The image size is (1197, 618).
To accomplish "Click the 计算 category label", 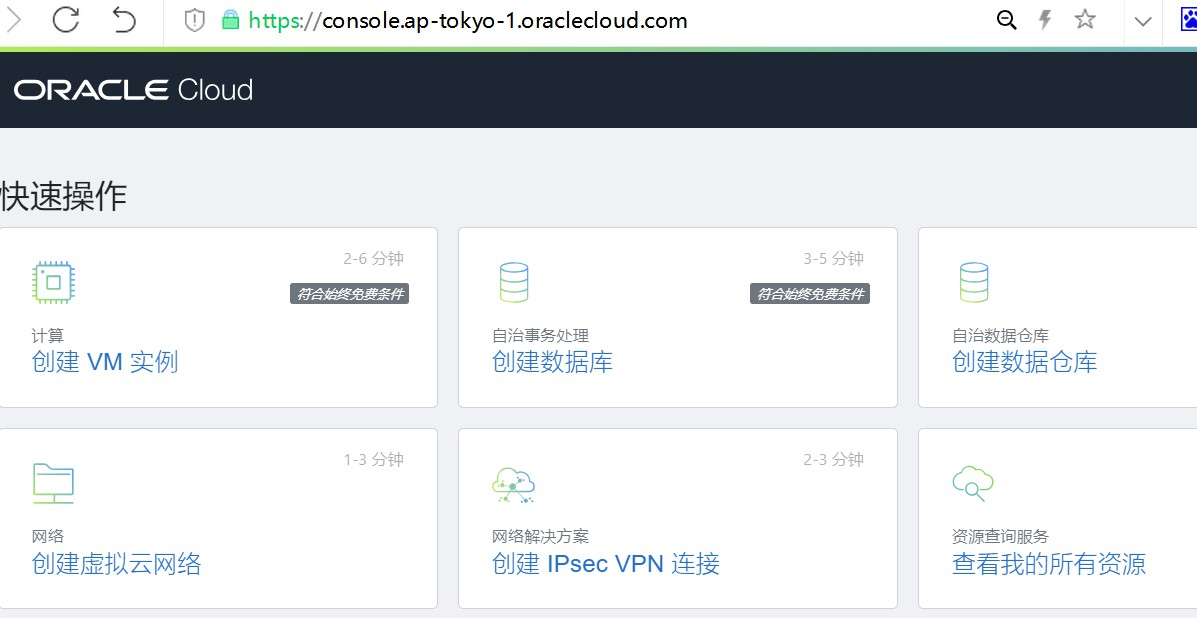I will click(48, 335).
